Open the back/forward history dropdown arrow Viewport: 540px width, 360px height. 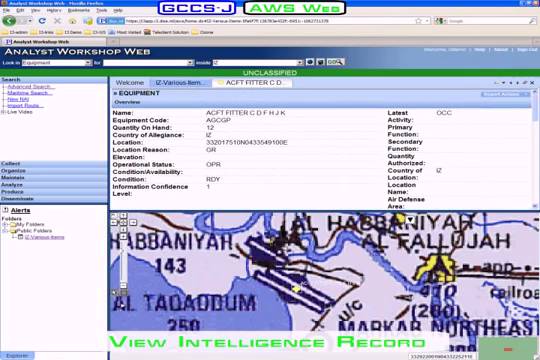[30, 21]
